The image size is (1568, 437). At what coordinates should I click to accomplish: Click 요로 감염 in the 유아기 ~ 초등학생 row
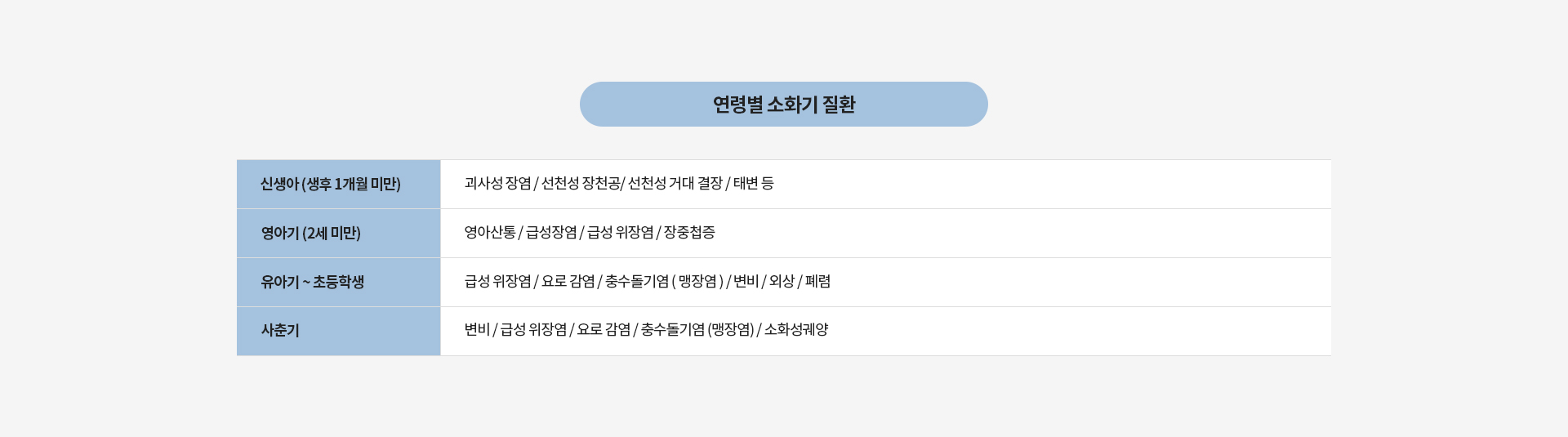point(568,282)
